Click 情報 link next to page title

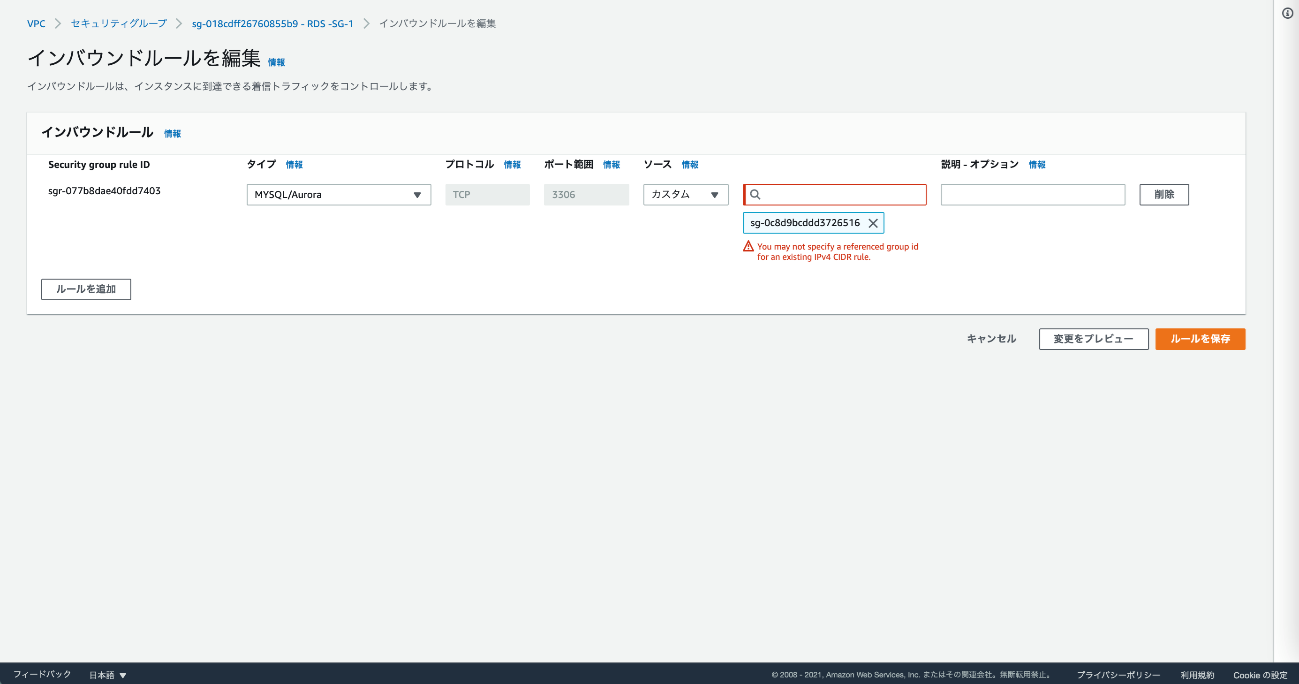click(276, 62)
